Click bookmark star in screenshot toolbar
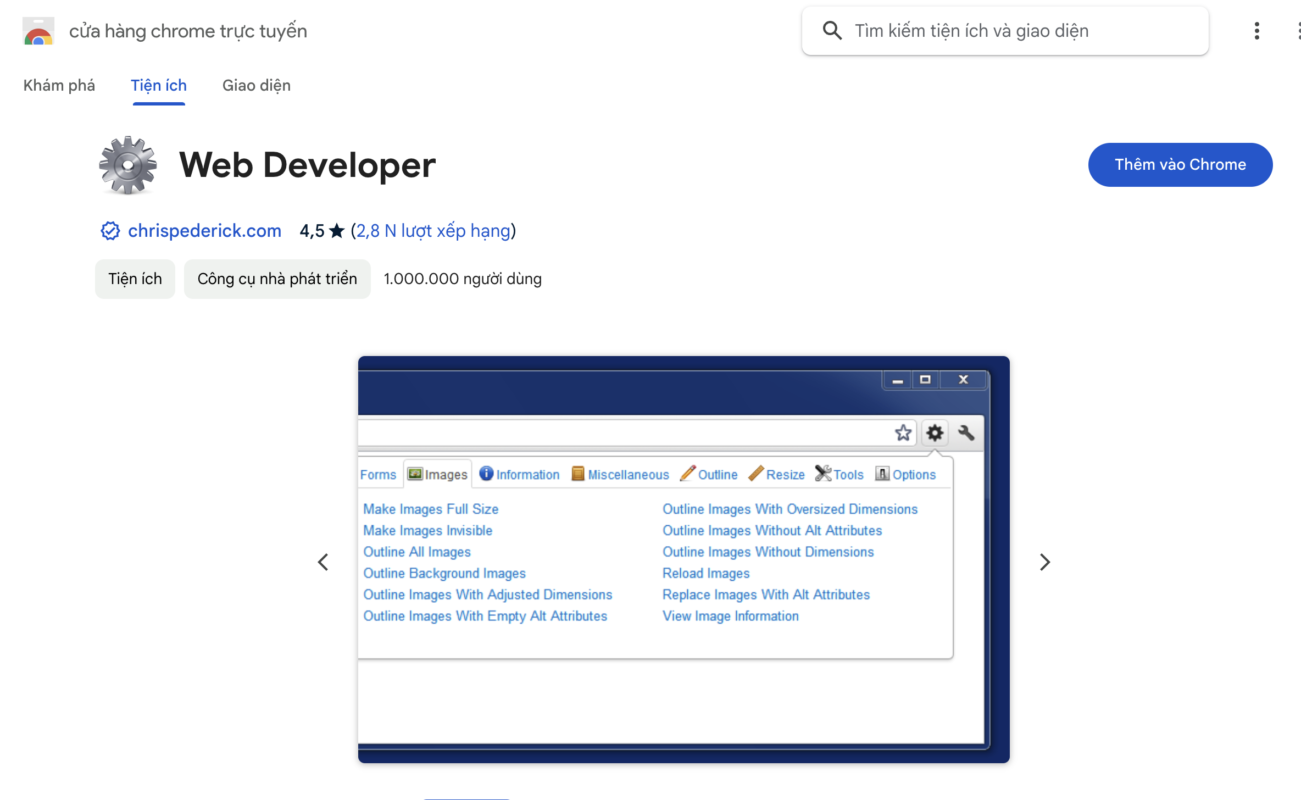1301x800 pixels. (903, 433)
